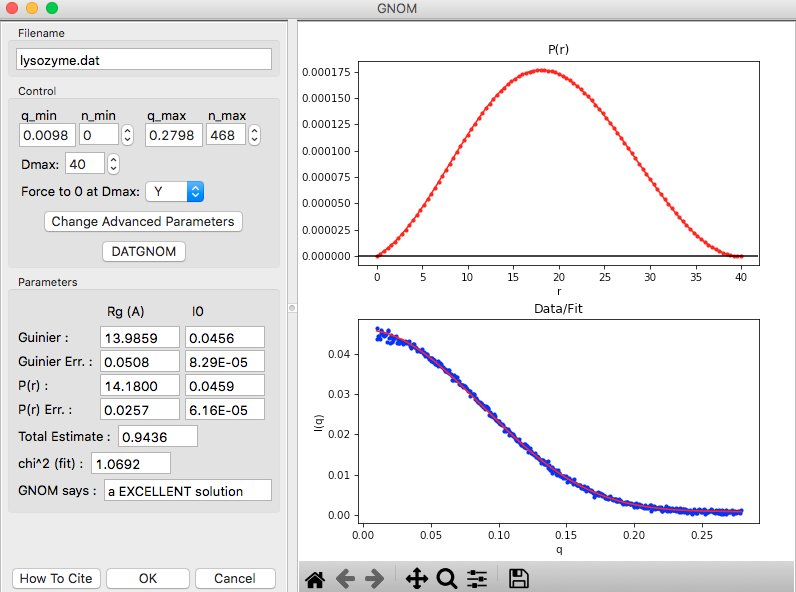Image resolution: width=796 pixels, height=592 pixels.
Task: Dismiss with the Cancel button
Action: click(235, 578)
